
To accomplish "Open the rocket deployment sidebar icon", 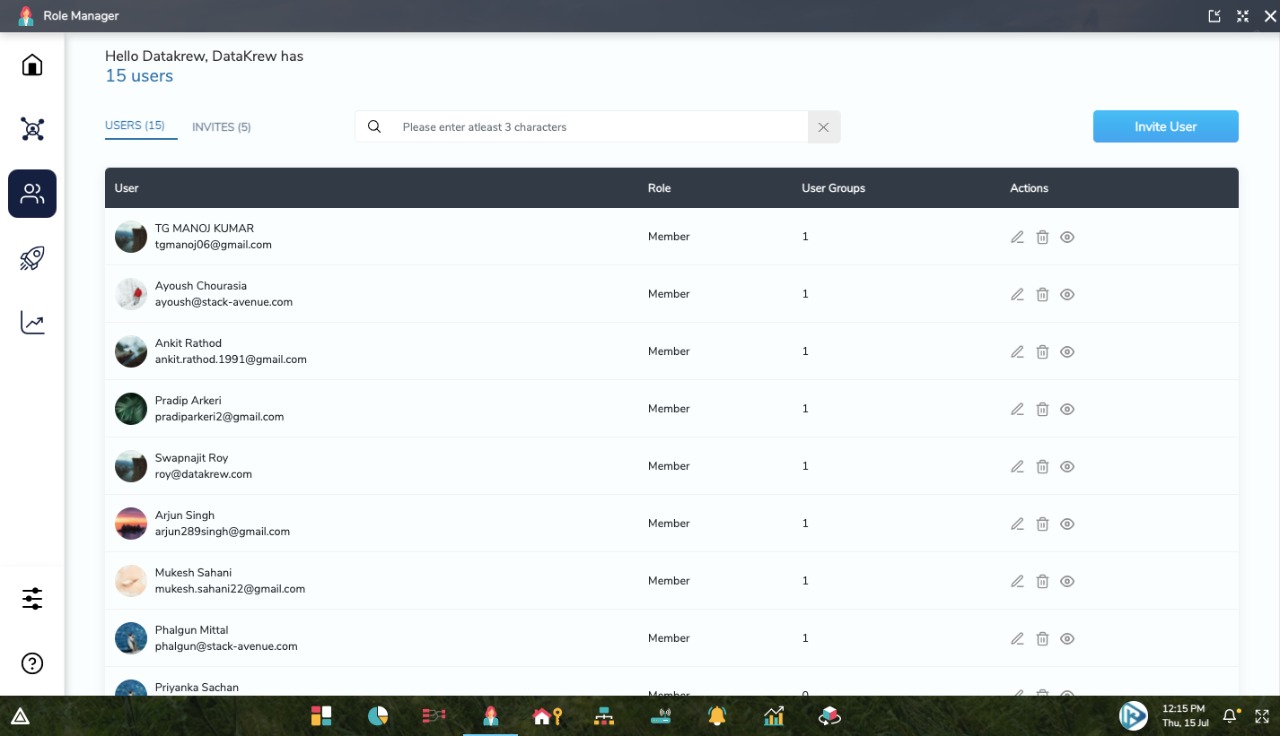I will (32, 257).
